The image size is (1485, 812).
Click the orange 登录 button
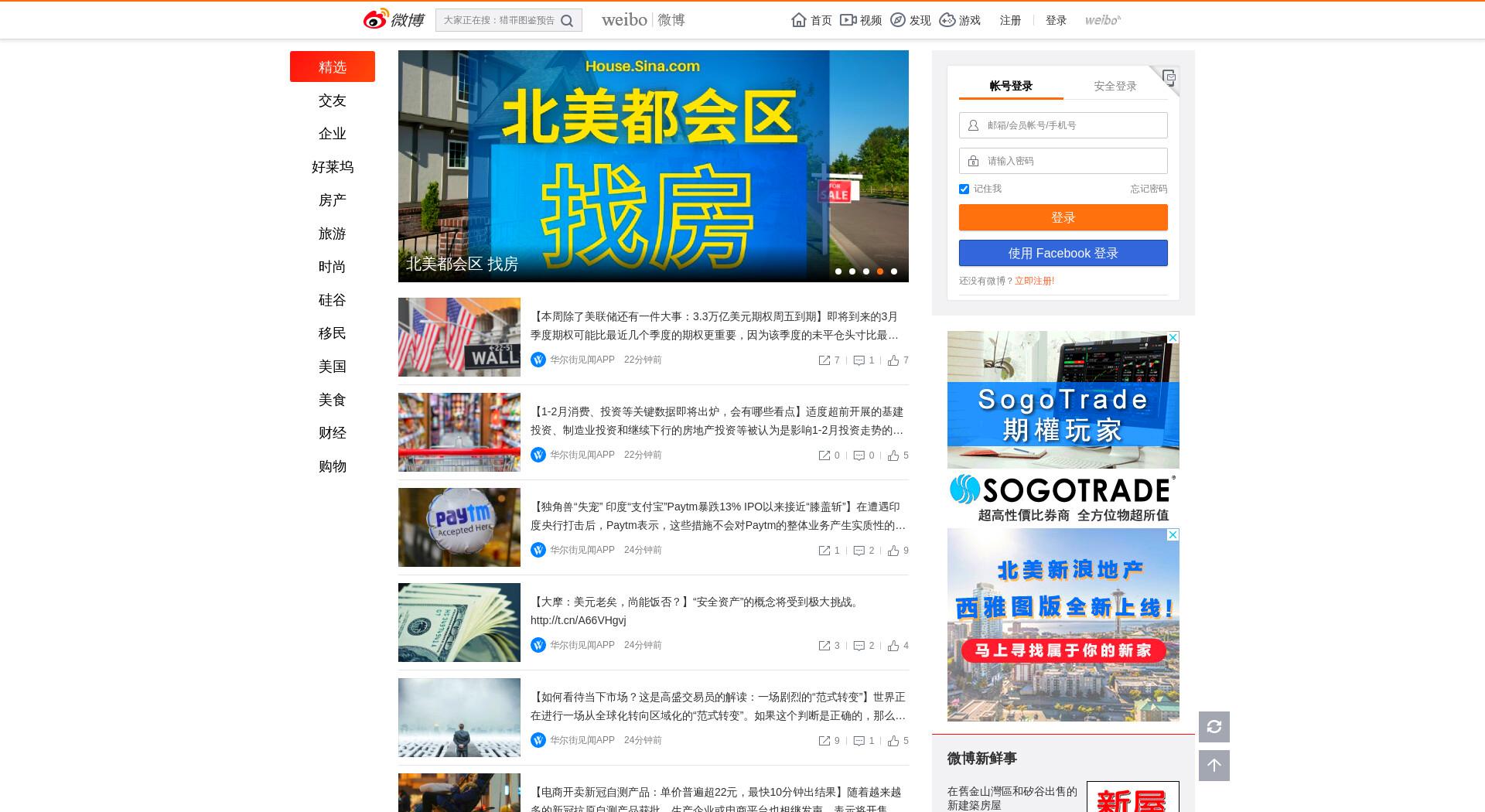pyautogui.click(x=1063, y=217)
